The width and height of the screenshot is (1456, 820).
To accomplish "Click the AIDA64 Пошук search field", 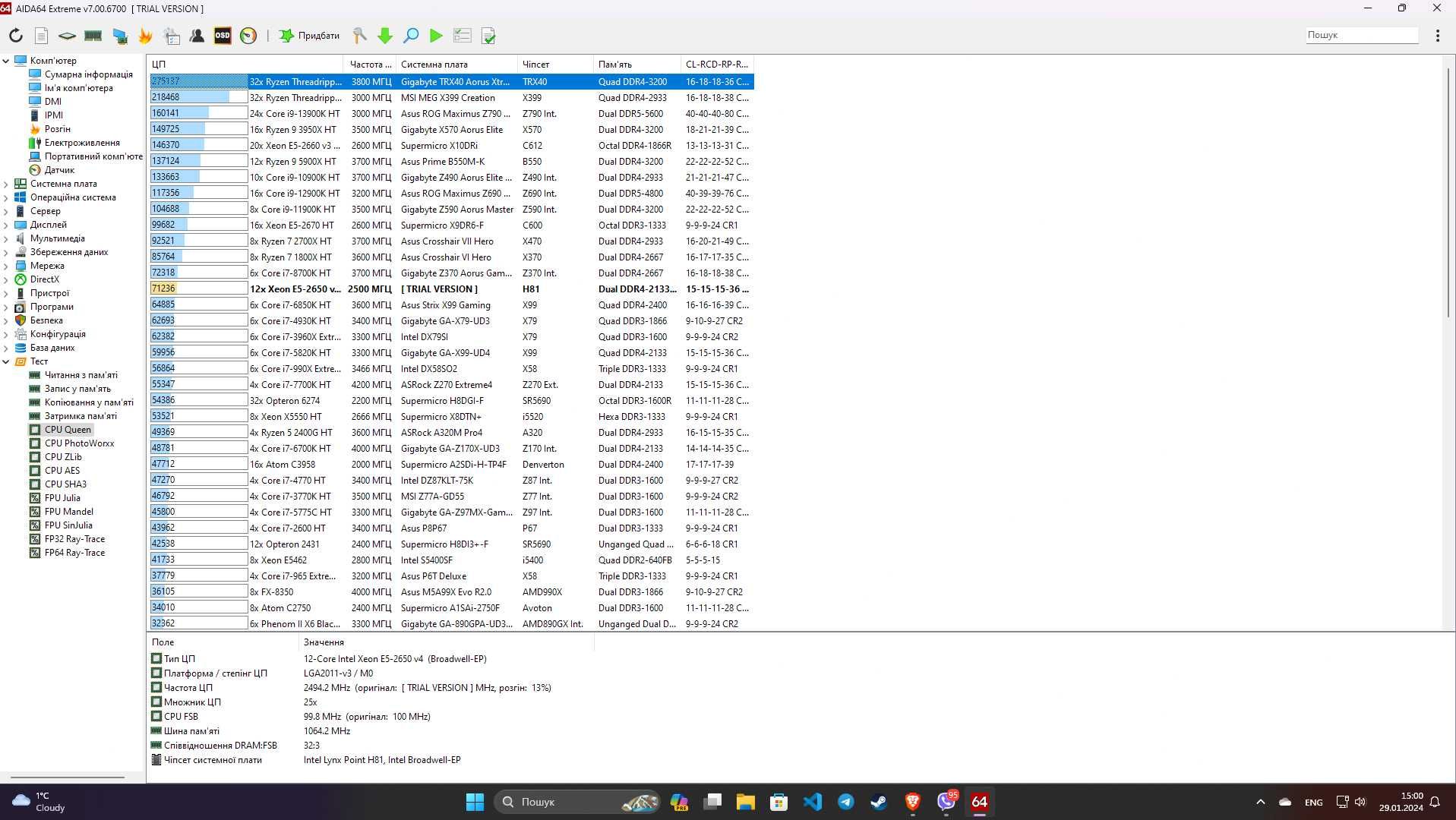I will (x=1361, y=35).
